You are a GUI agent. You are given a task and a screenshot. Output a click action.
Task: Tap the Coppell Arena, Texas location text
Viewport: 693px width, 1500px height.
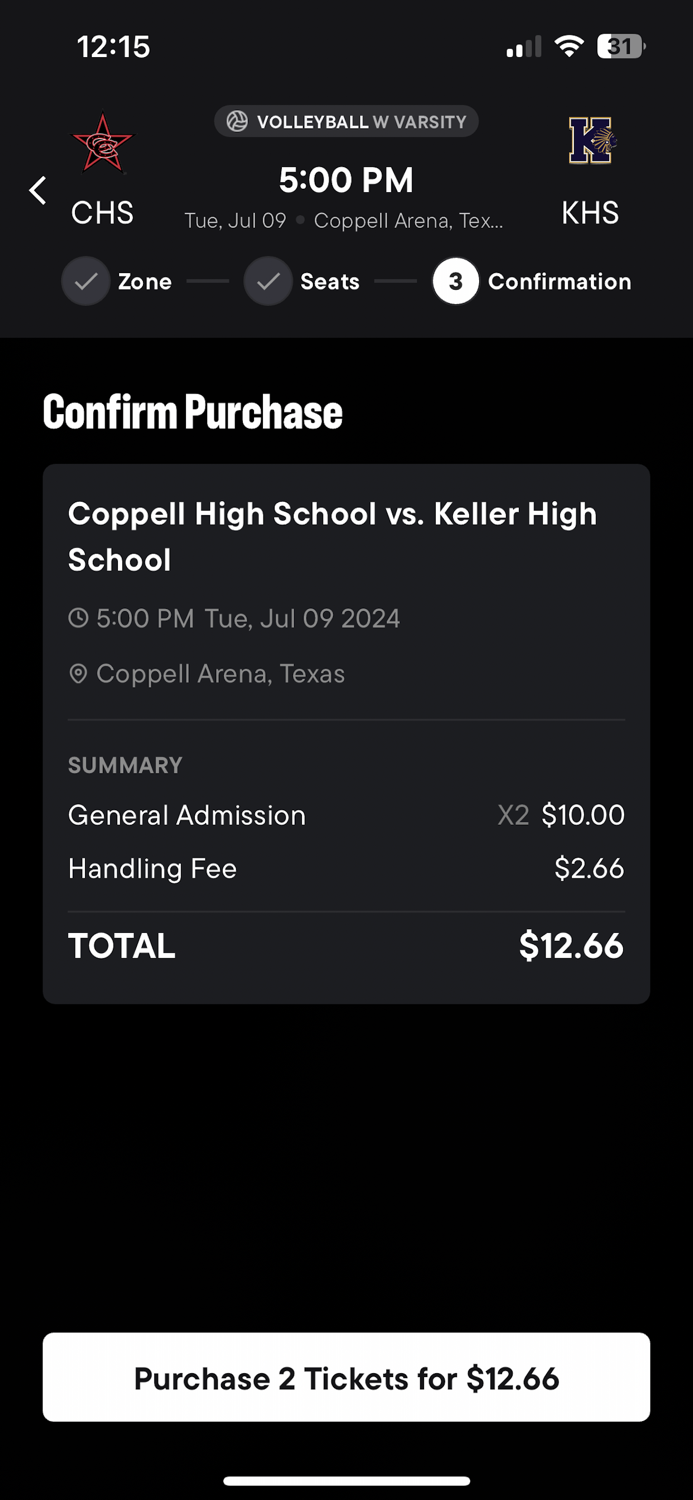click(x=220, y=674)
